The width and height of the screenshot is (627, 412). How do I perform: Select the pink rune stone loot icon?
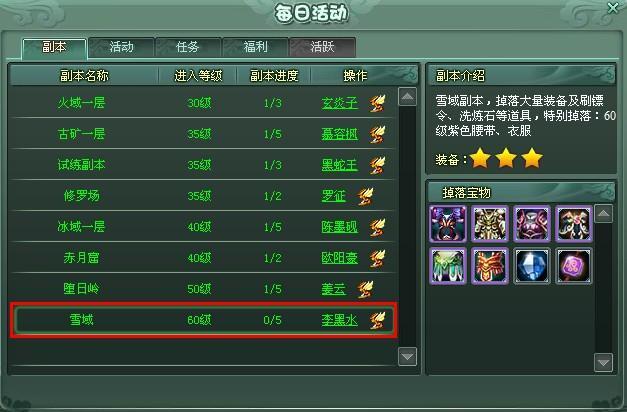(x=573, y=266)
